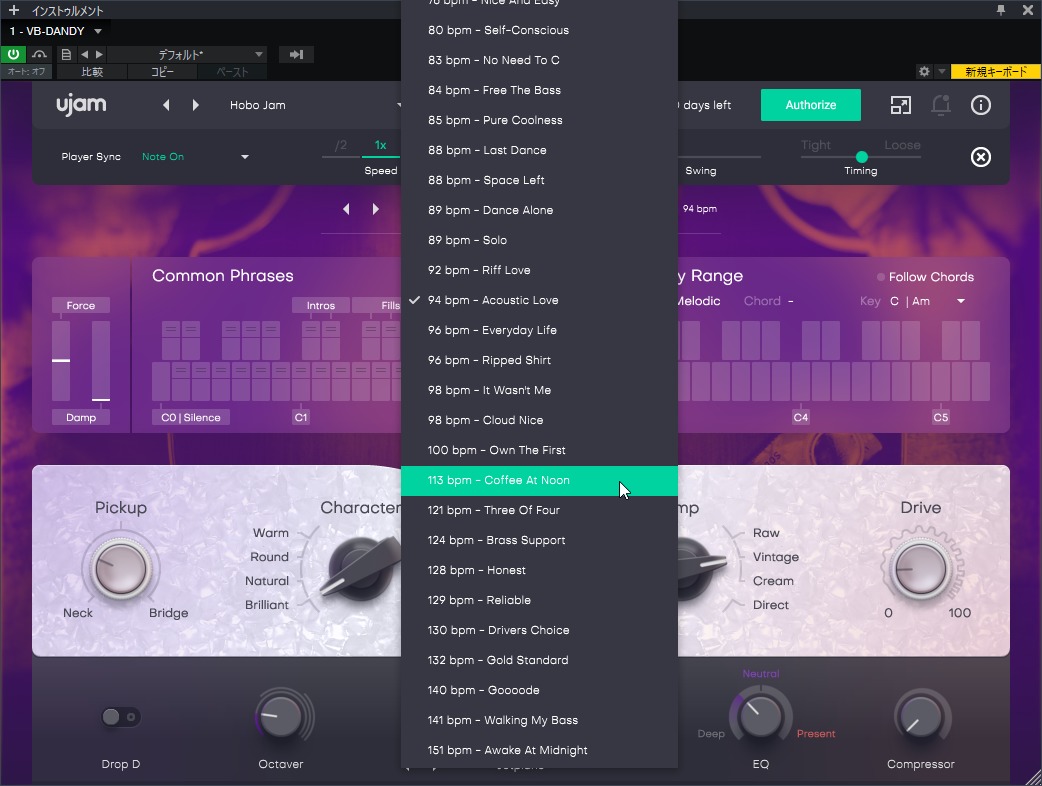
Task: Select 151 bpm - Awake At Midnight
Action: [x=539, y=750]
